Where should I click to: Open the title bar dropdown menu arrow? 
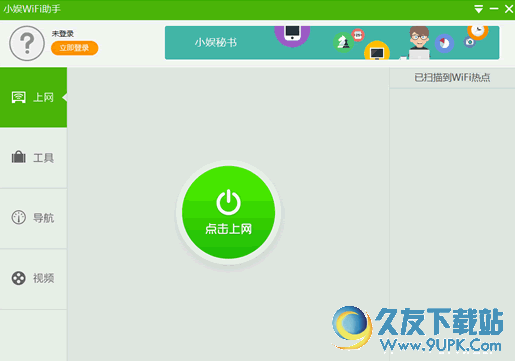[x=479, y=9]
